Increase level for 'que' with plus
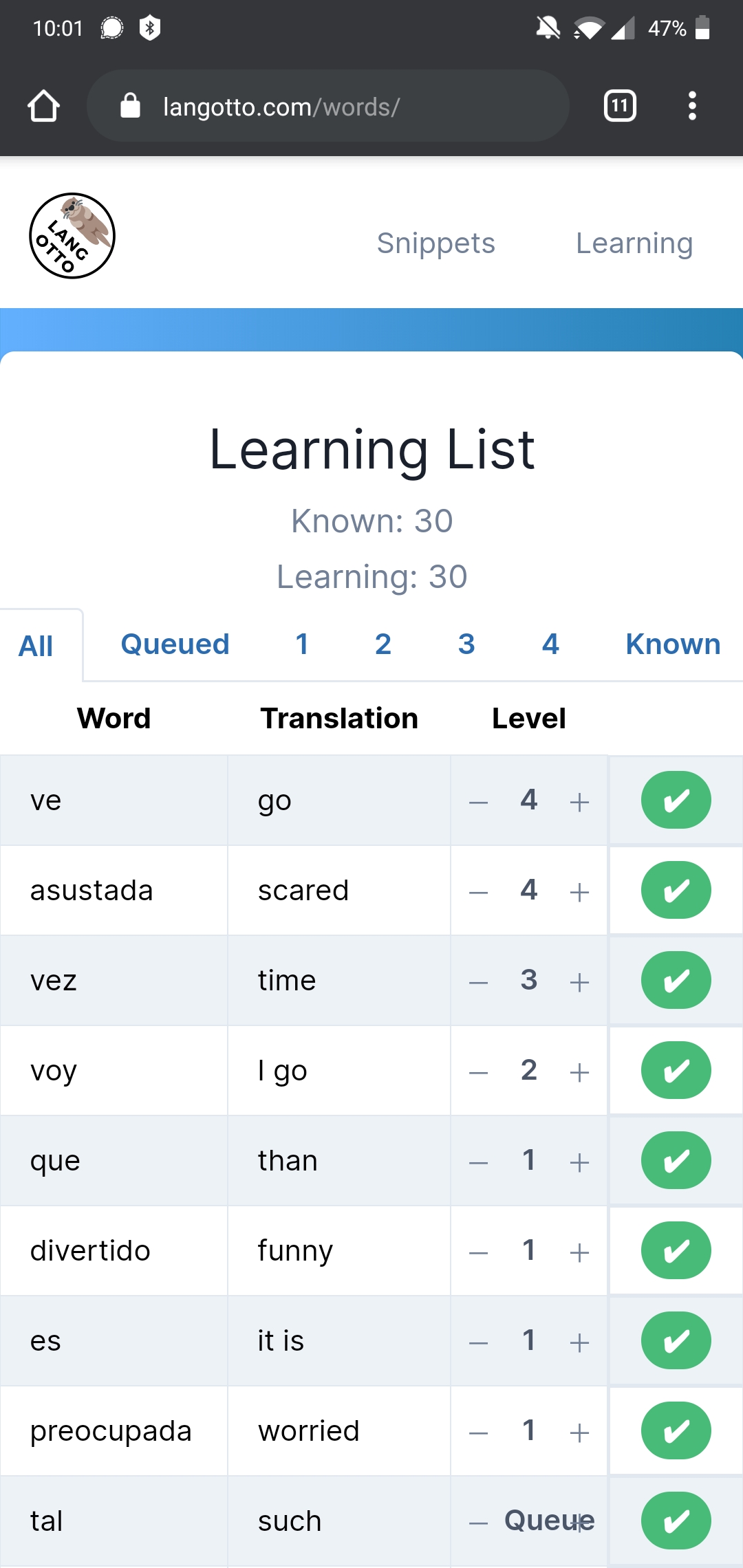Image resolution: width=743 pixels, height=1568 pixels. 579,1162
